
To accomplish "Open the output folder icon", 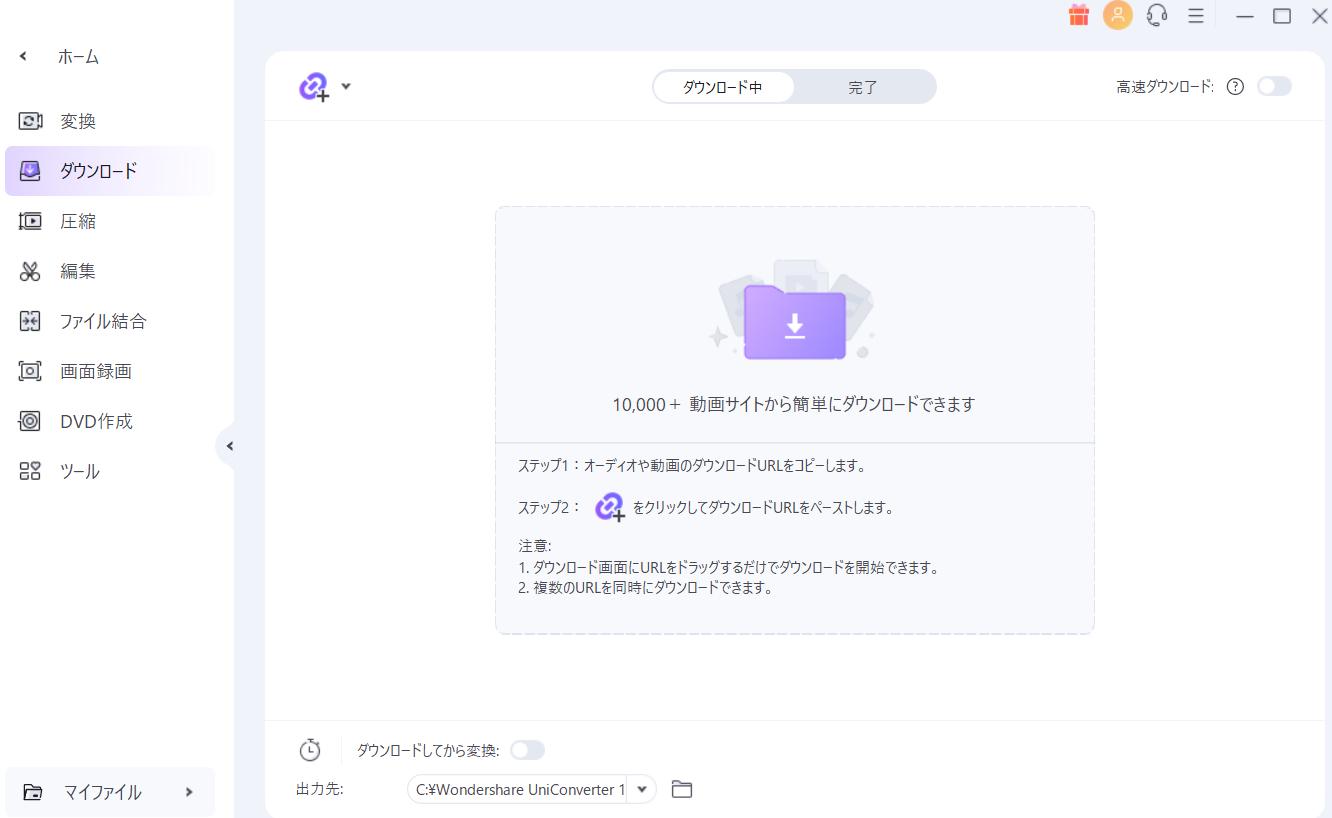I will pyautogui.click(x=682, y=790).
